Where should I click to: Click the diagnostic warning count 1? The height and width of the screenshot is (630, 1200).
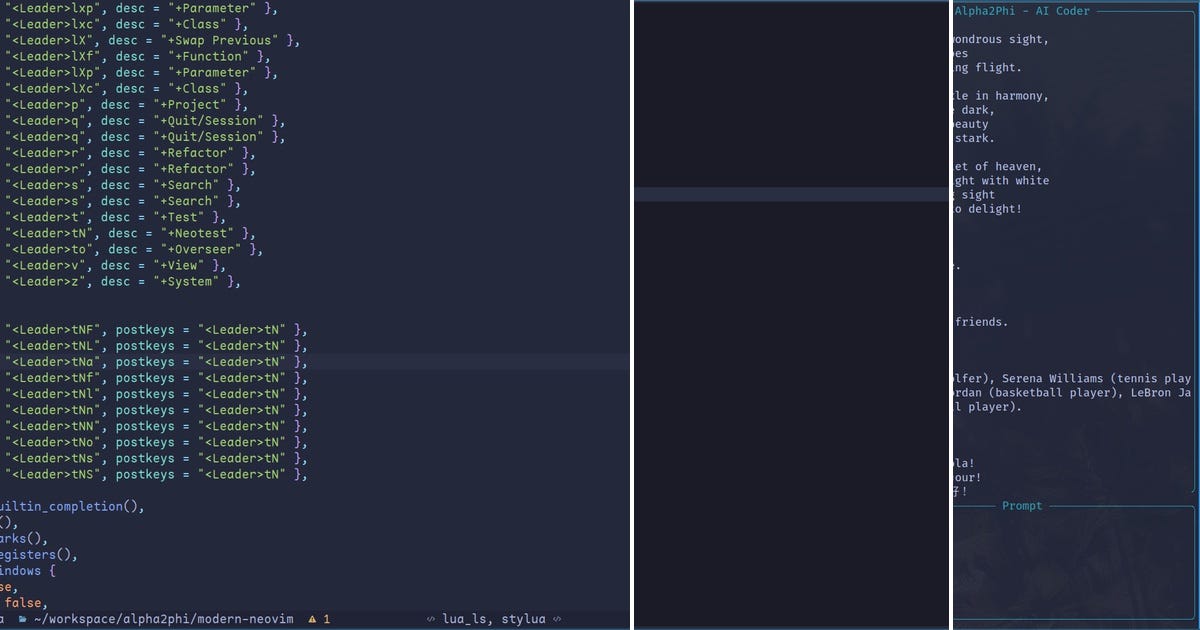327,619
